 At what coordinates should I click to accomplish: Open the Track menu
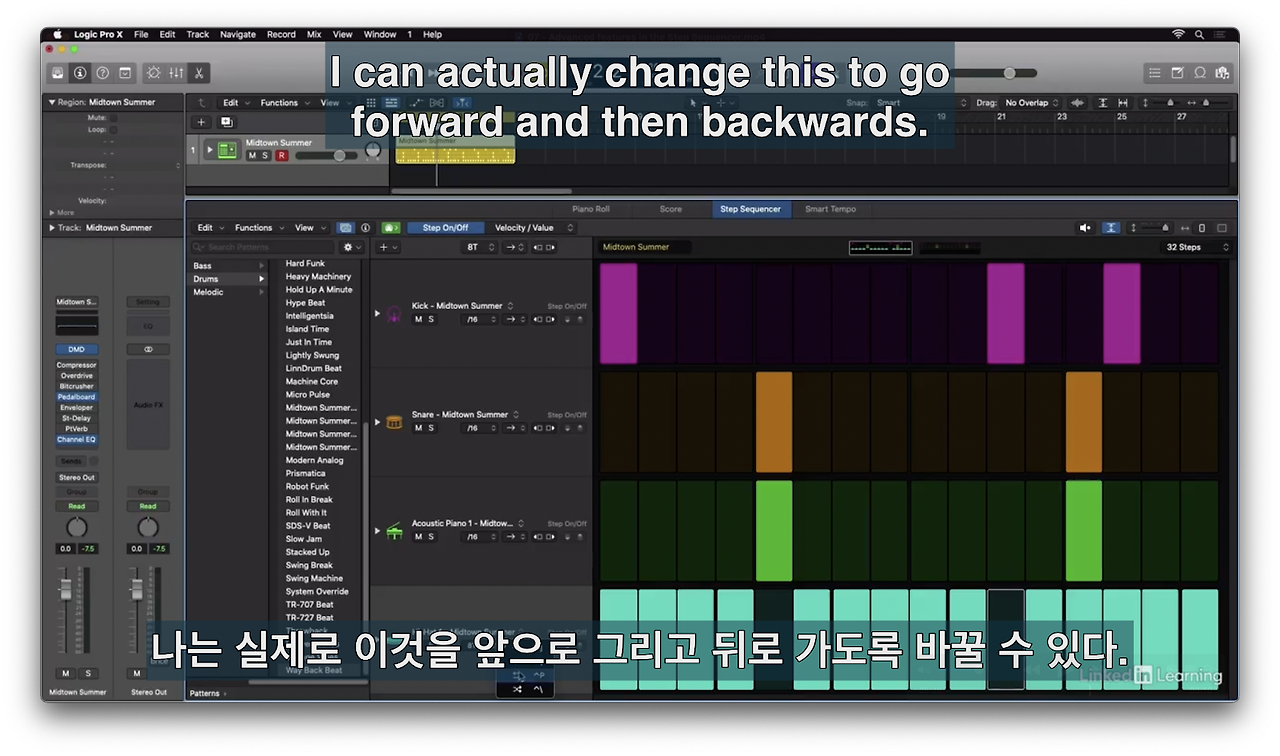tap(198, 34)
